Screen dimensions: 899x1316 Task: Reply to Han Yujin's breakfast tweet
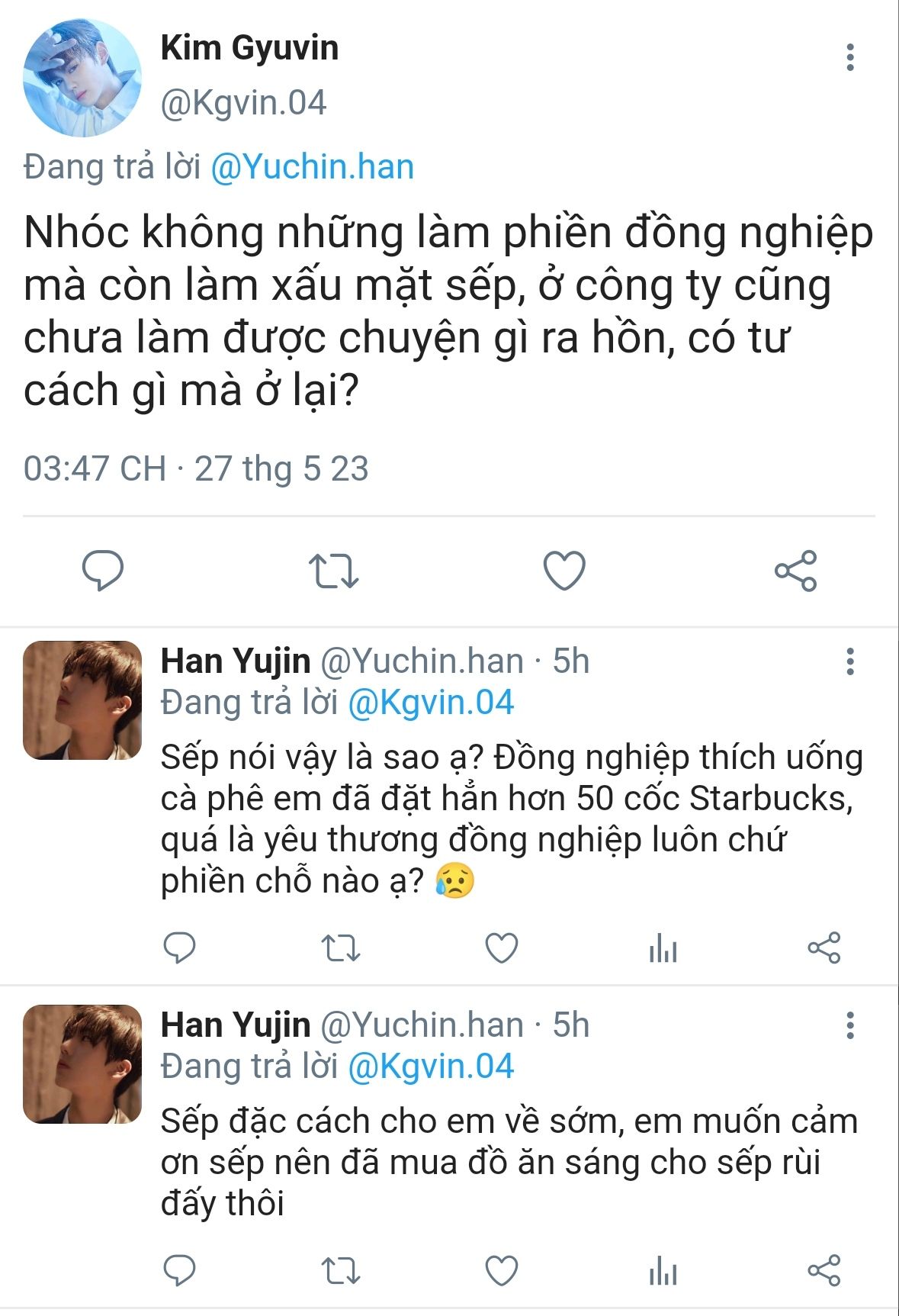pos(180,1270)
